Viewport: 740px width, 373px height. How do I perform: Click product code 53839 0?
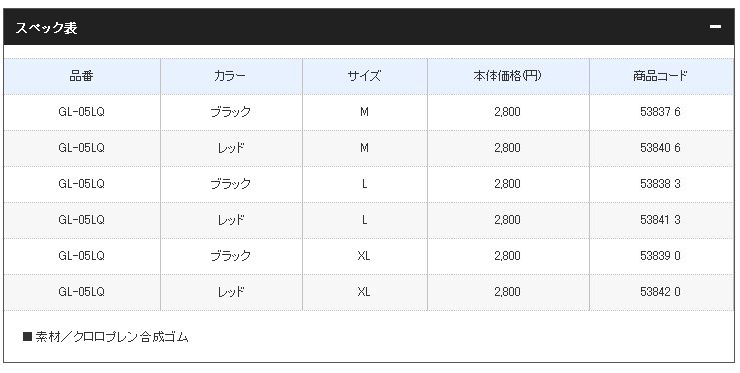pyautogui.click(x=660, y=255)
